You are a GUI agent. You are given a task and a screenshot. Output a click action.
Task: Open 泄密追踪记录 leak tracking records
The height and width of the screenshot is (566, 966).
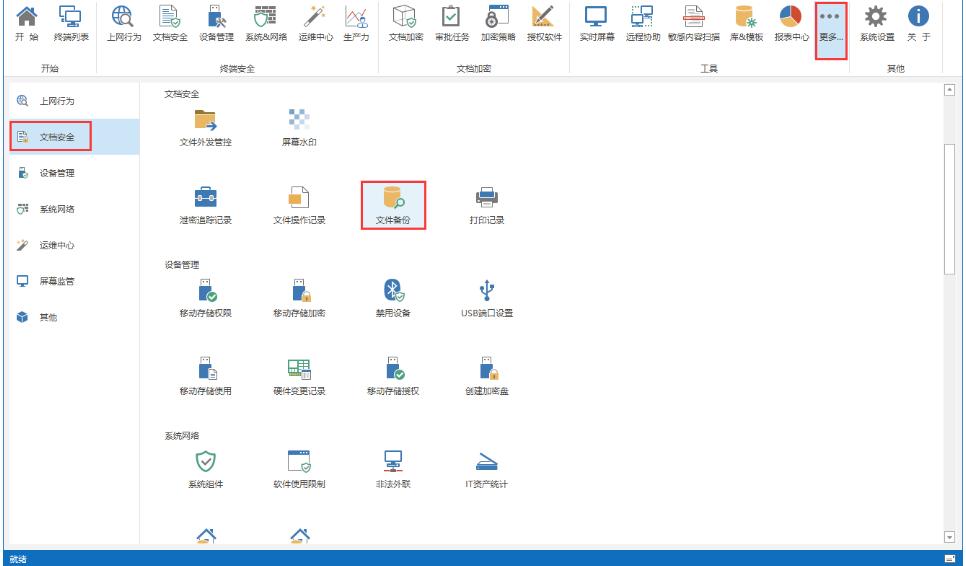click(205, 198)
